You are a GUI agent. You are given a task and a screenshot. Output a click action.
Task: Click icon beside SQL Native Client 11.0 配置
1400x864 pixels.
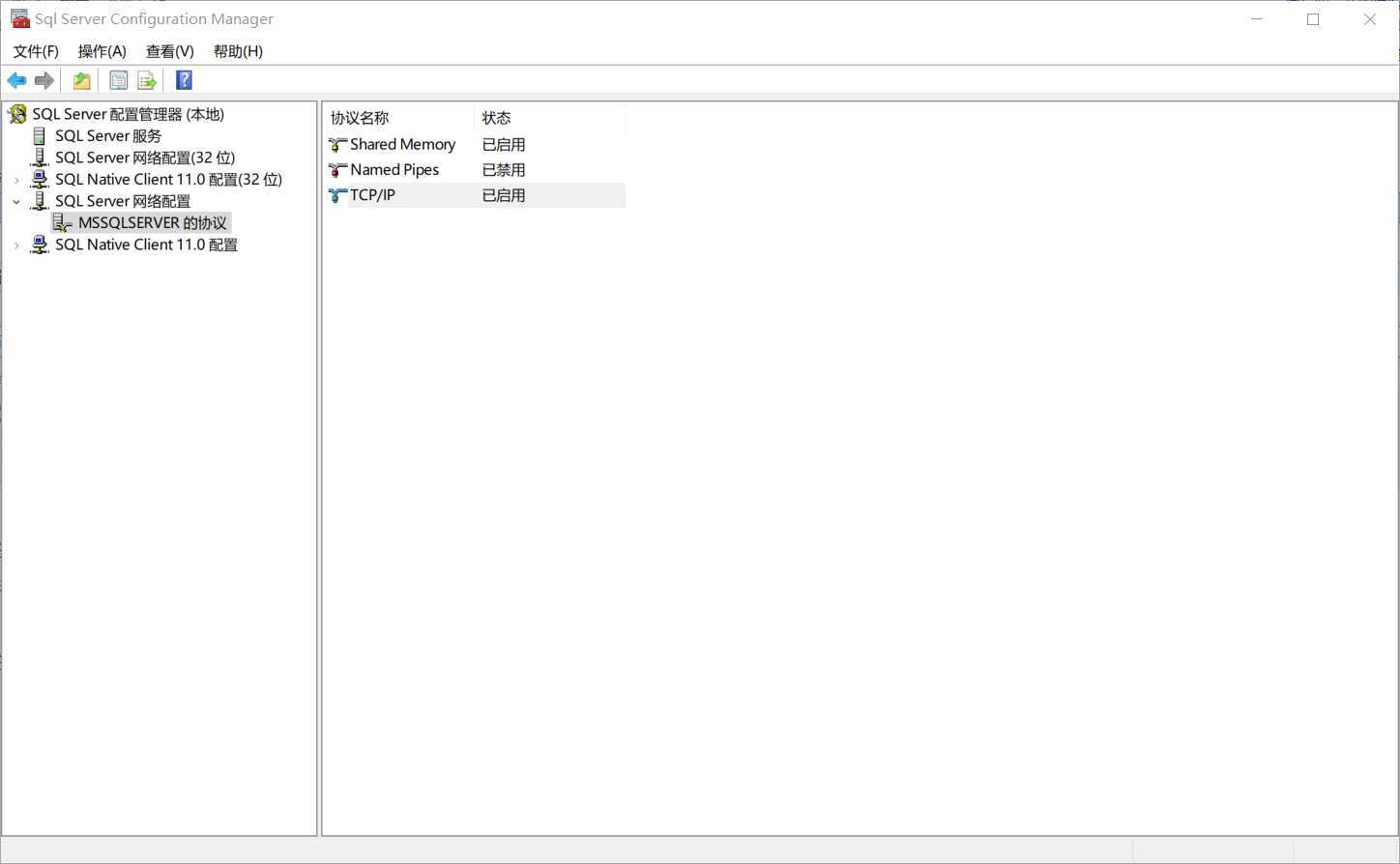pyautogui.click(x=40, y=245)
